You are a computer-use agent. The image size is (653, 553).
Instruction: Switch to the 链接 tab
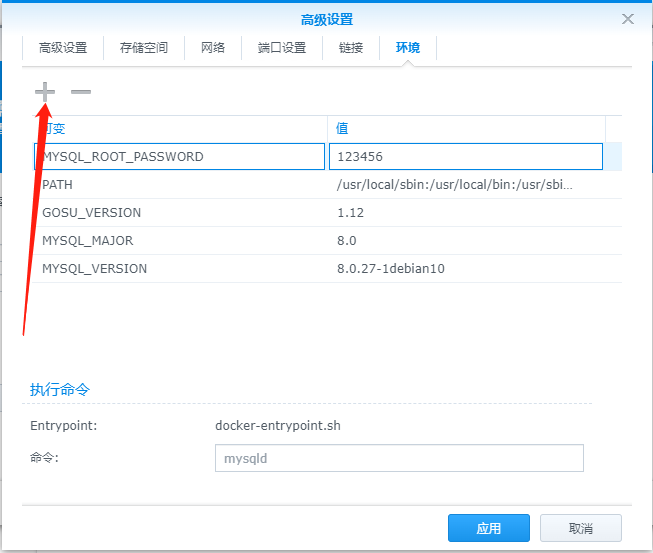[x=351, y=48]
